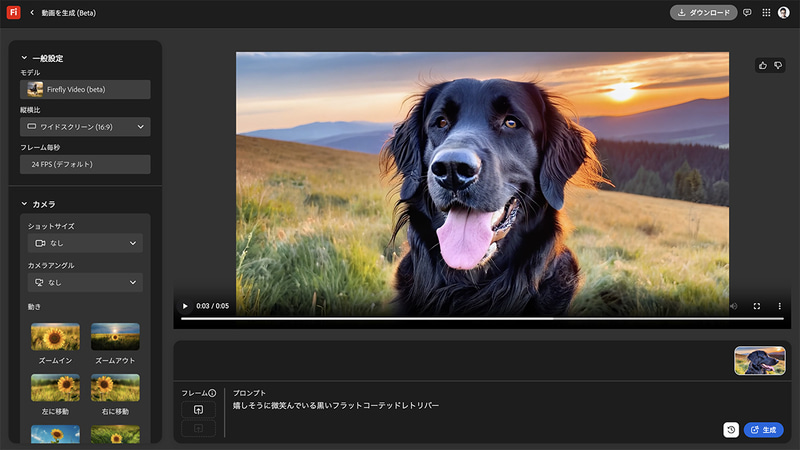Click the 動画を生成 (Beta) title
The image size is (800, 450).
click(68, 13)
